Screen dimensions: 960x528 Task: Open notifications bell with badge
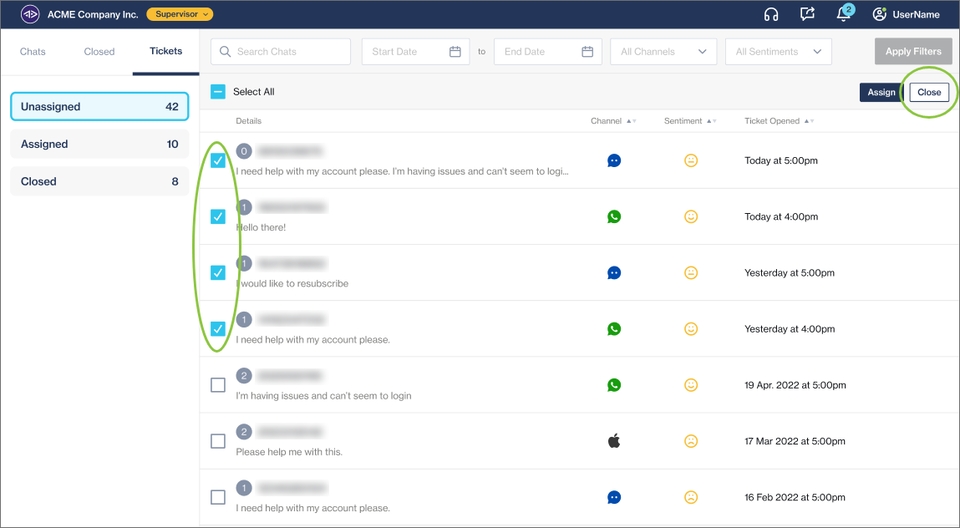coord(844,14)
